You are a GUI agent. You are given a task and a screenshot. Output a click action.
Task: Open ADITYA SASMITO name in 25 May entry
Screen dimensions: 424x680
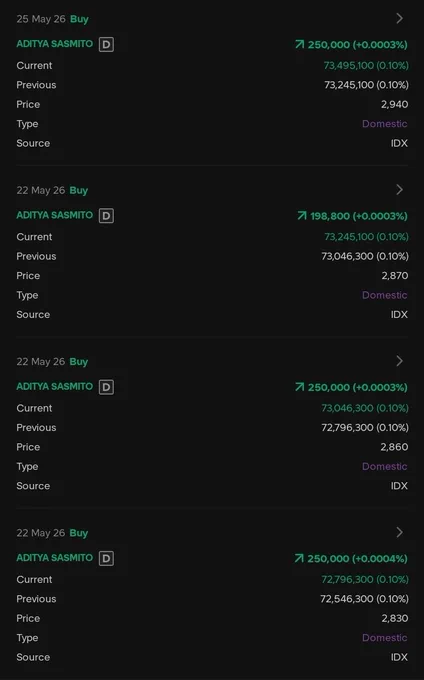pos(55,44)
